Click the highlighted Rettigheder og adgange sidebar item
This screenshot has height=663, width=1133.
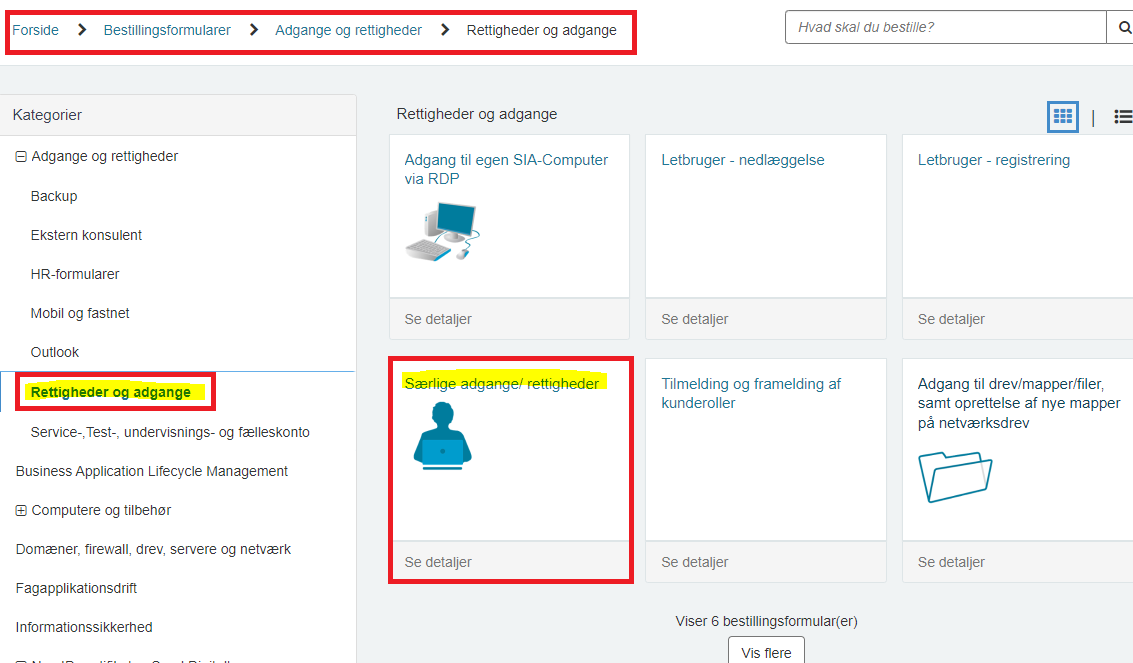pyautogui.click(x=109, y=391)
